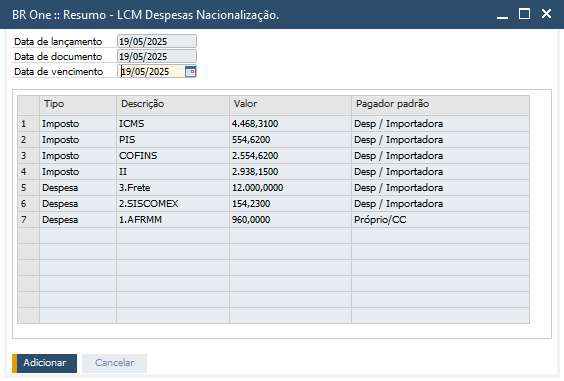The image size is (564, 381).
Task: Select the COFINS value 2.554,6200 cell
Action: click(x=290, y=156)
